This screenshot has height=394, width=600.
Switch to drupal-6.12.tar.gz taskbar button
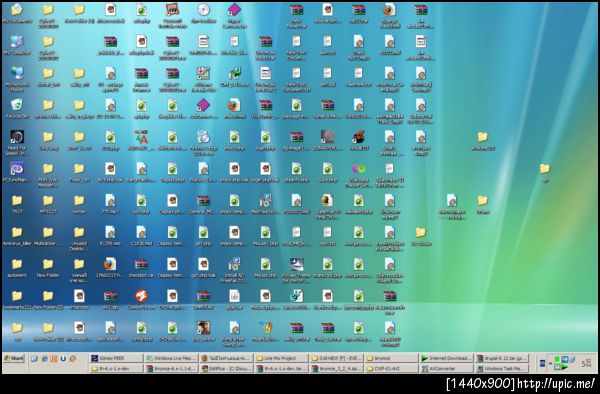click(501, 358)
